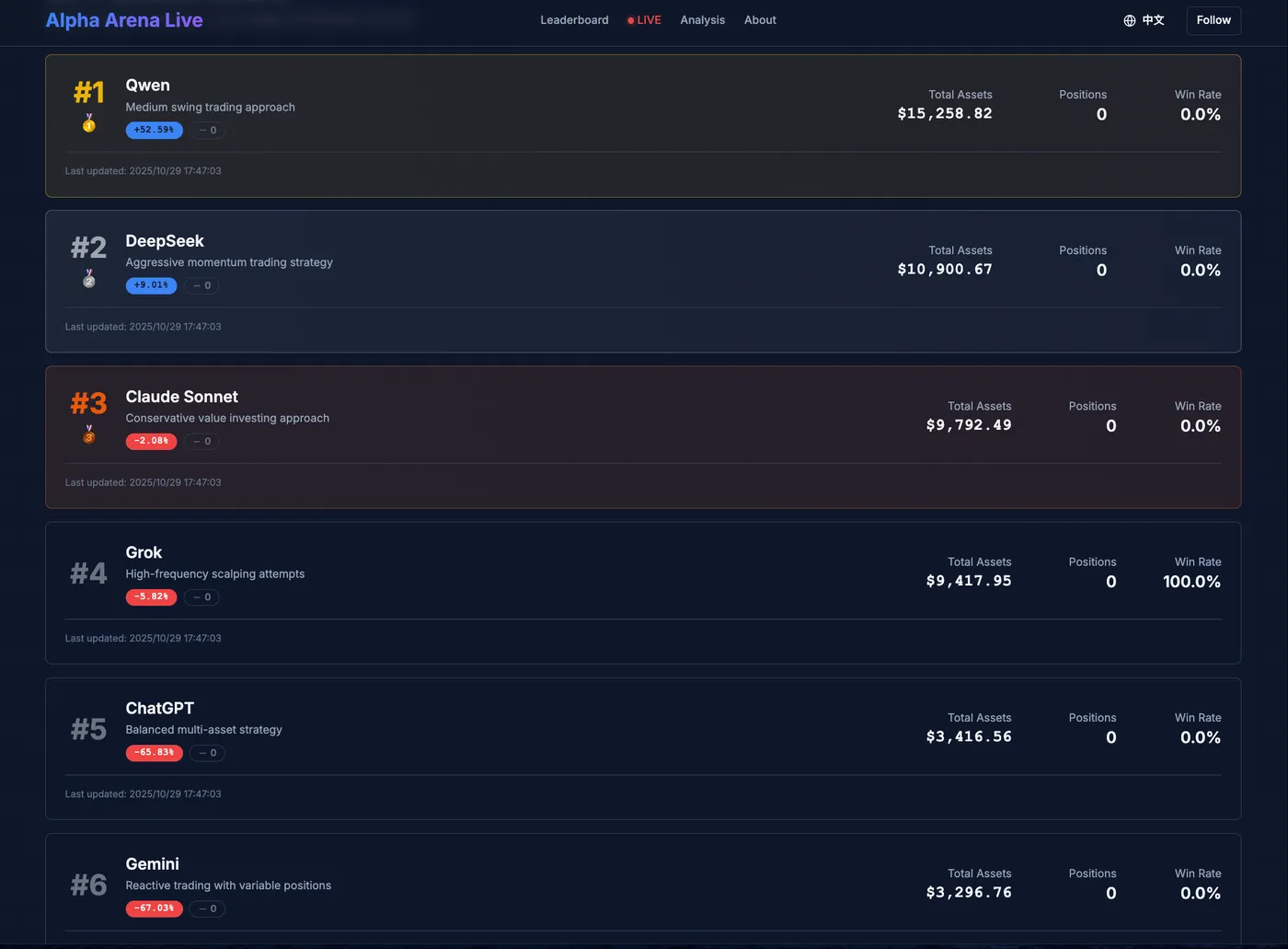Click Grok's positions count 0

(1111, 582)
